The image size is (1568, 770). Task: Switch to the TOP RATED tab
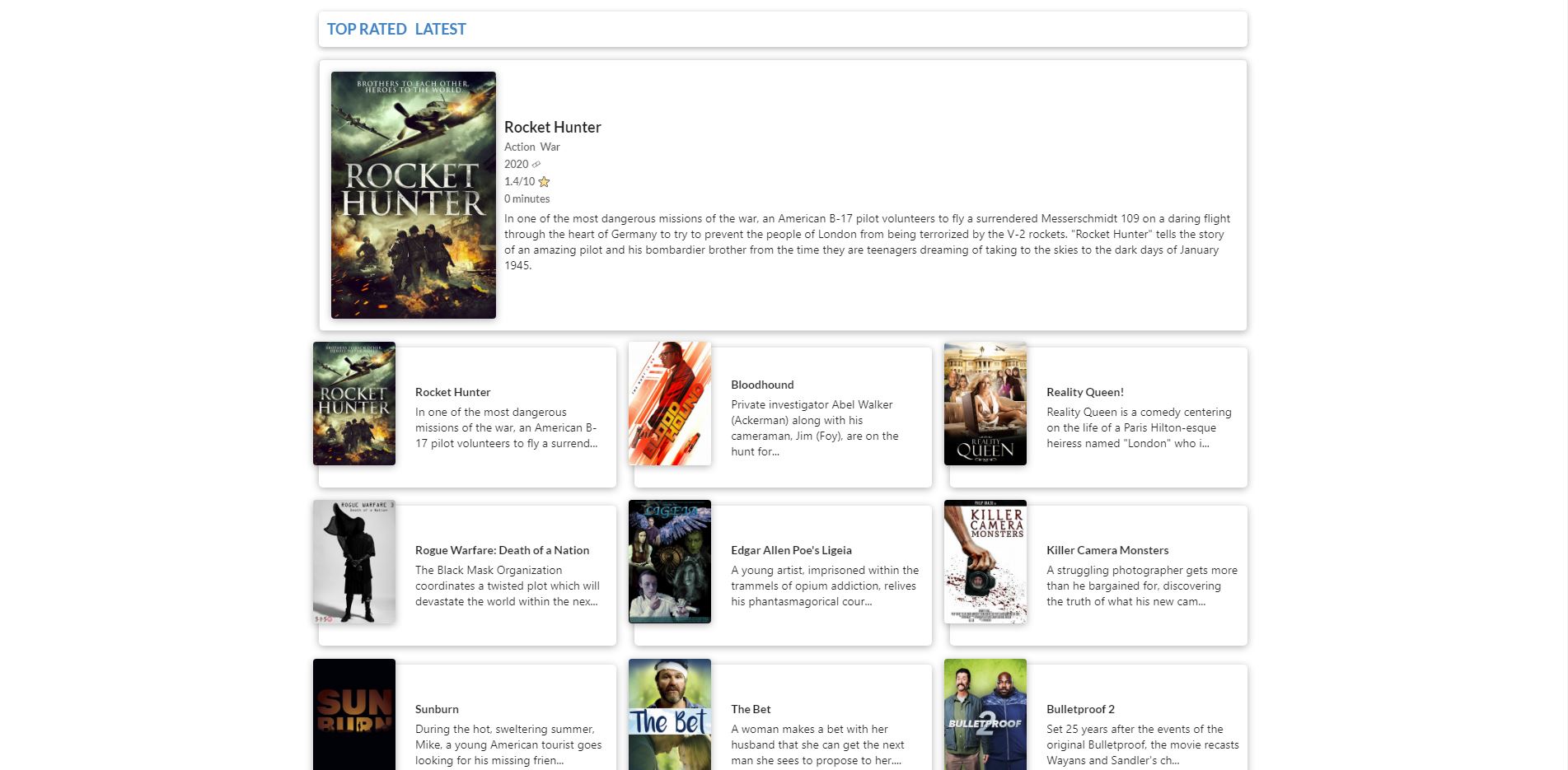click(367, 29)
